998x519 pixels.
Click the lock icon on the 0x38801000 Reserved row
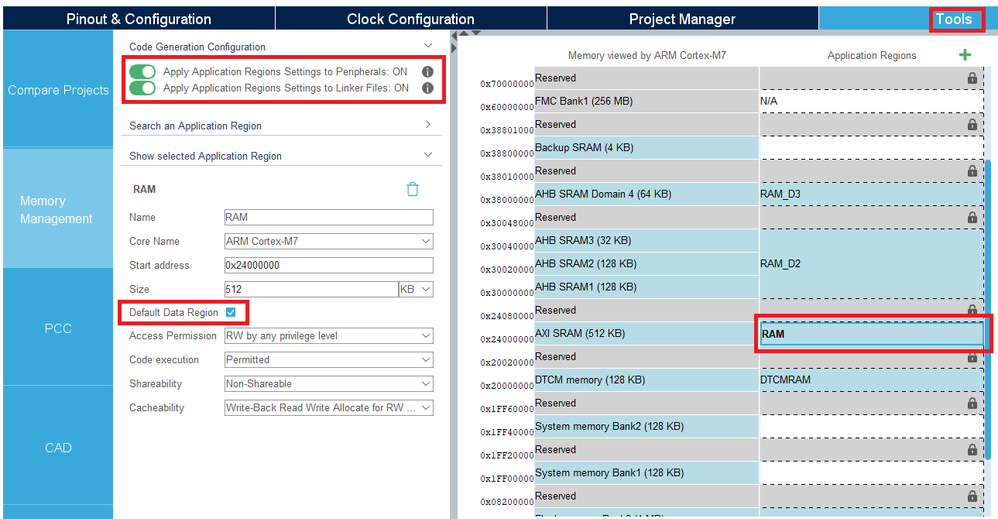pyautogui.click(x=972, y=125)
